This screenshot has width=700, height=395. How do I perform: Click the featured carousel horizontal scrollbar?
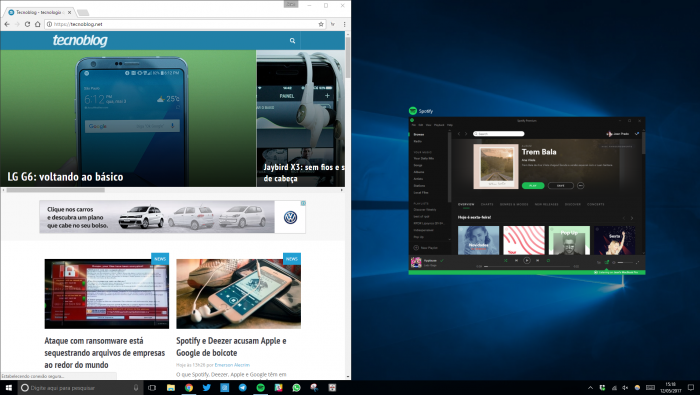56,190
